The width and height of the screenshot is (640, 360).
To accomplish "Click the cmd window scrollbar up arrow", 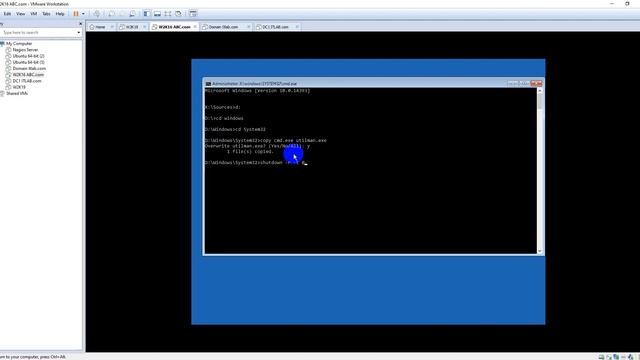I will tap(540, 91).
